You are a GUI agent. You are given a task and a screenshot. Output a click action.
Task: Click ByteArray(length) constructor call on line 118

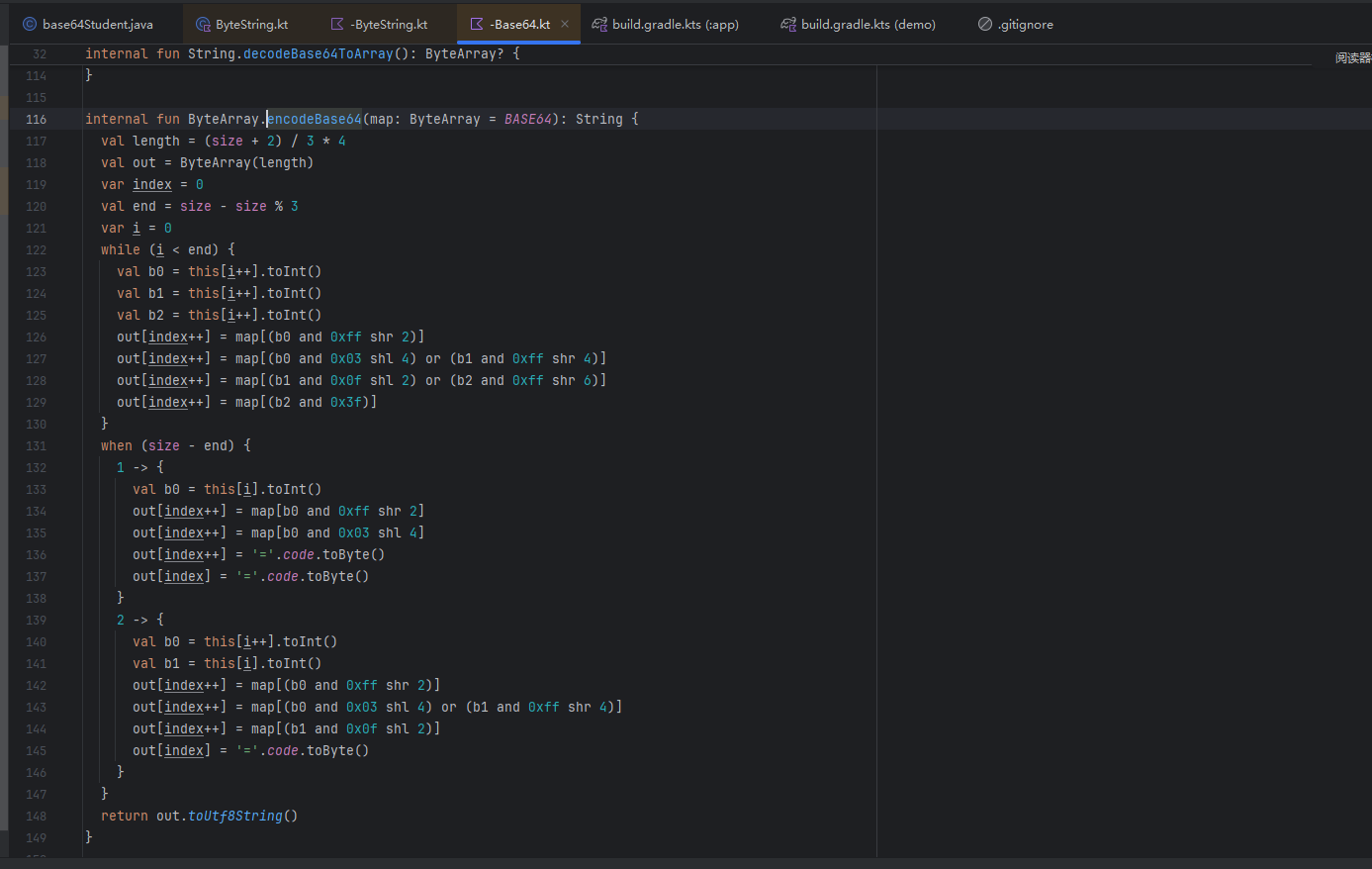(246, 162)
